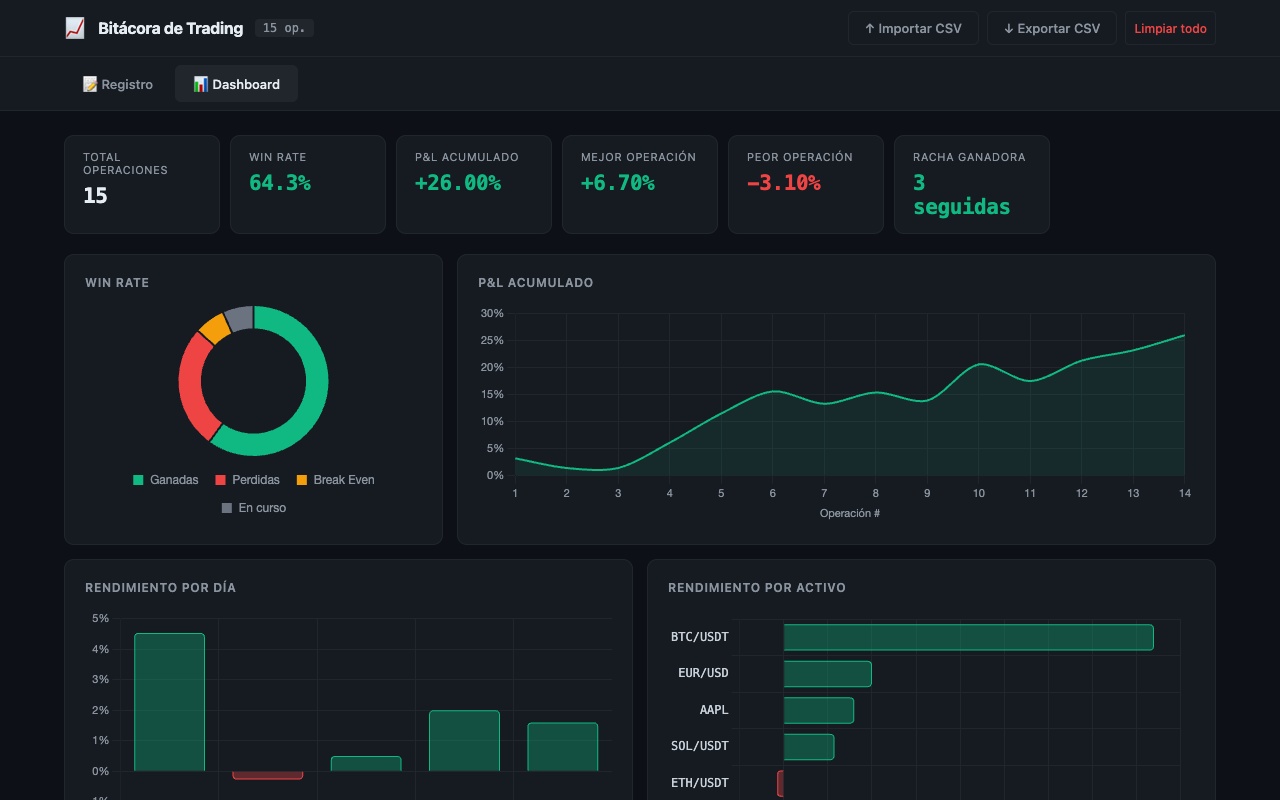
Task: Click the ETH/USDT axis label
Action: coord(700,783)
